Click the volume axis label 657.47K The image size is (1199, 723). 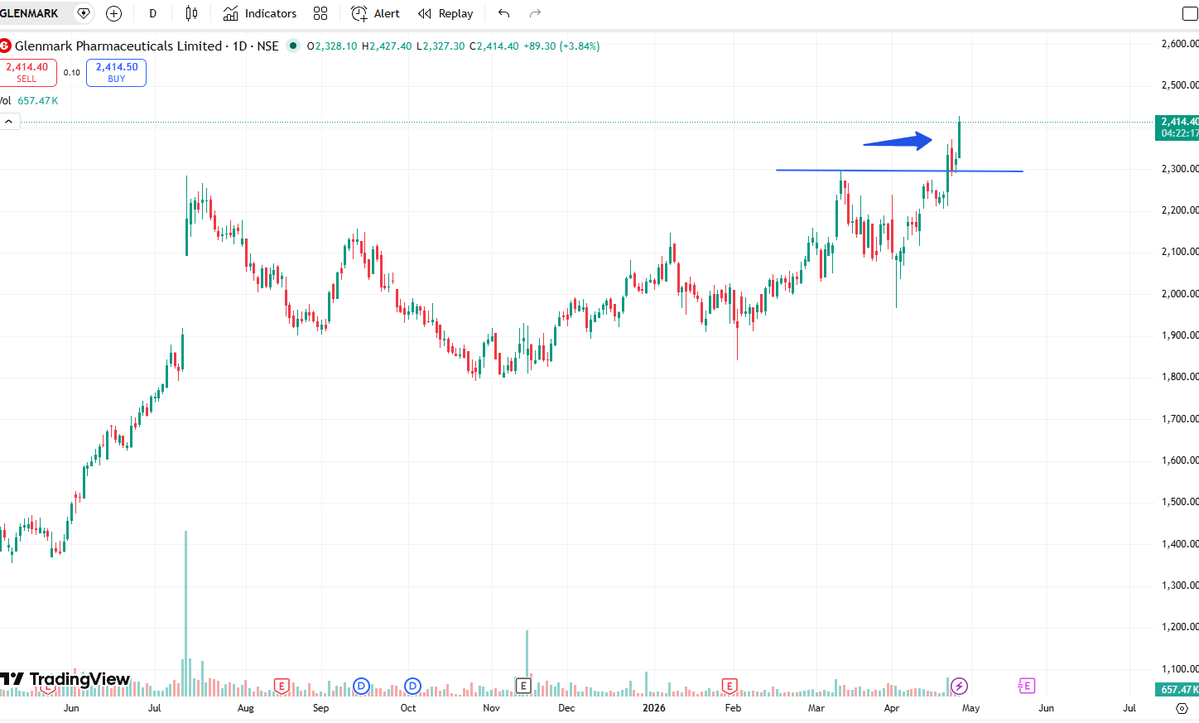[x=1178, y=689]
